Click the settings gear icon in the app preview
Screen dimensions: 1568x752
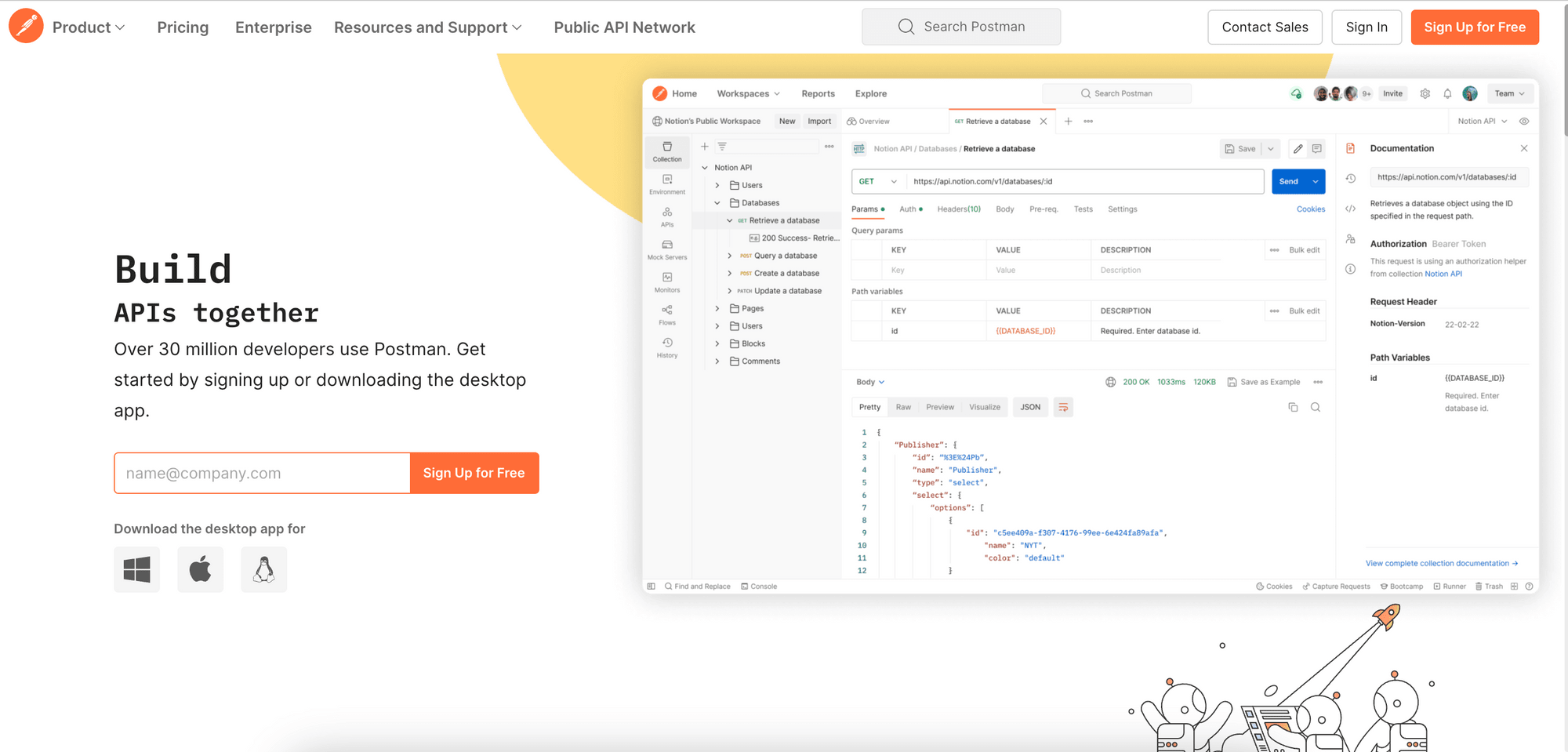pyautogui.click(x=1425, y=93)
